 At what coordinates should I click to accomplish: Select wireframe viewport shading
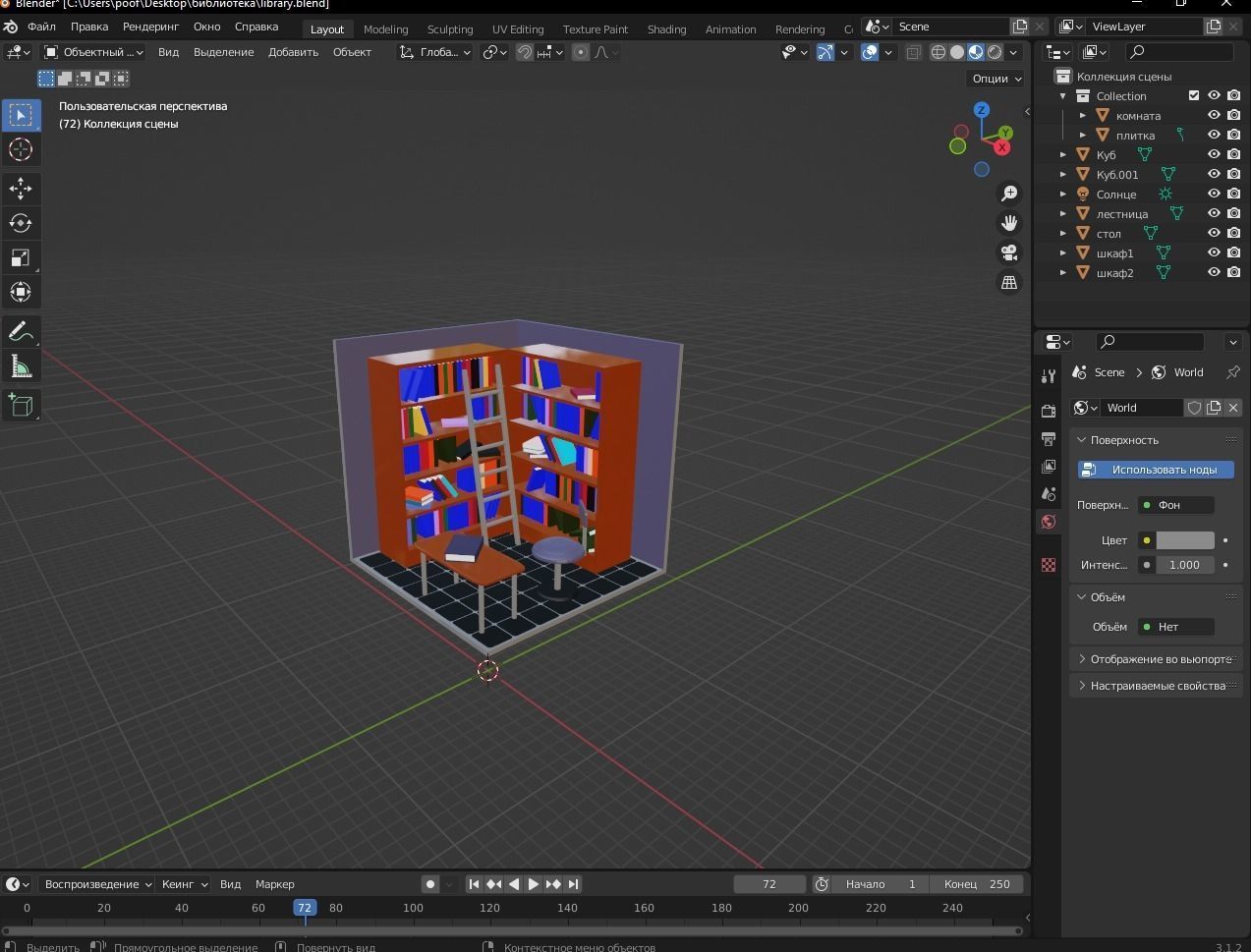pos(938,52)
